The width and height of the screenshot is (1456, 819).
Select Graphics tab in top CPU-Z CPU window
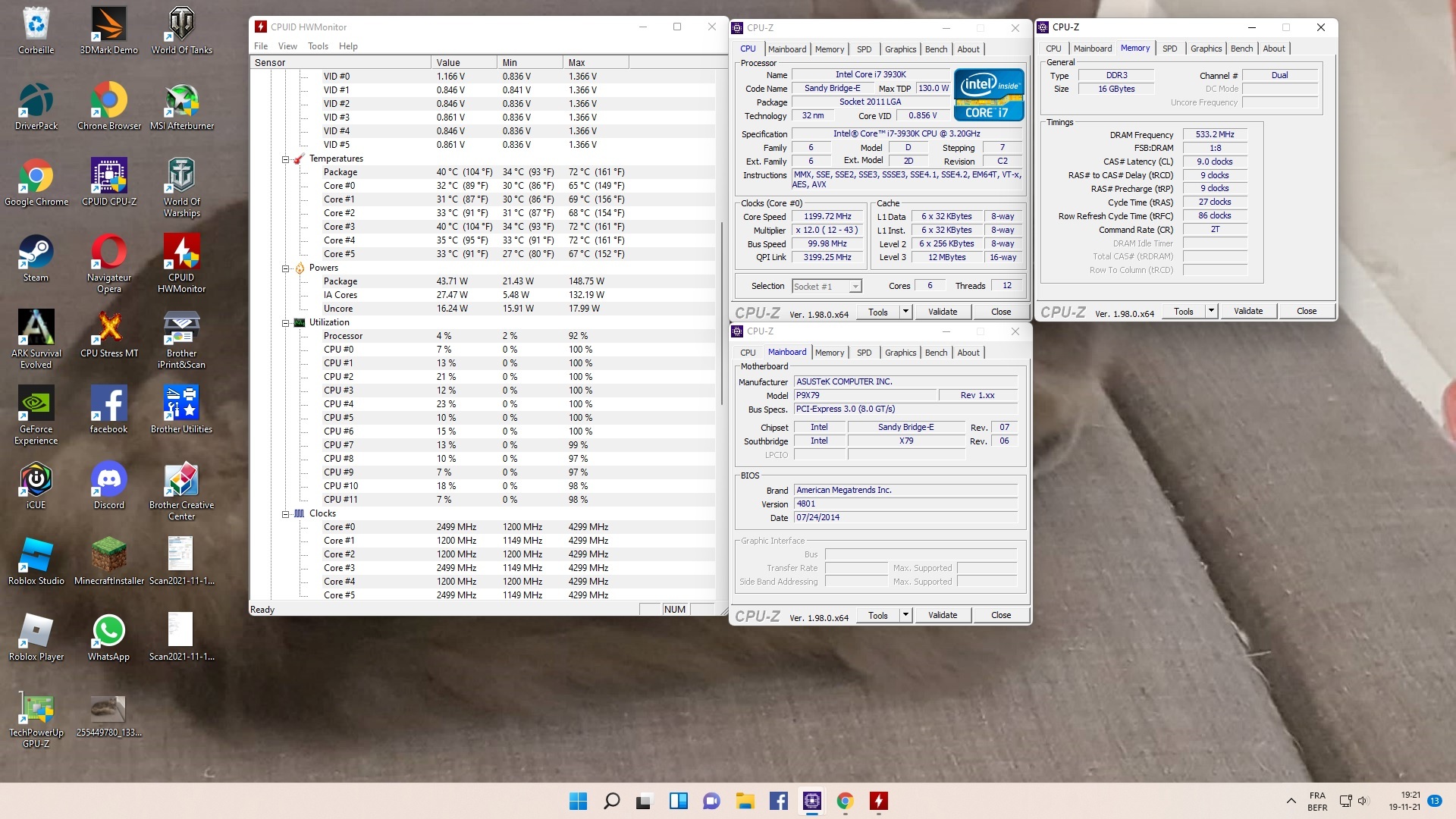click(900, 49)
